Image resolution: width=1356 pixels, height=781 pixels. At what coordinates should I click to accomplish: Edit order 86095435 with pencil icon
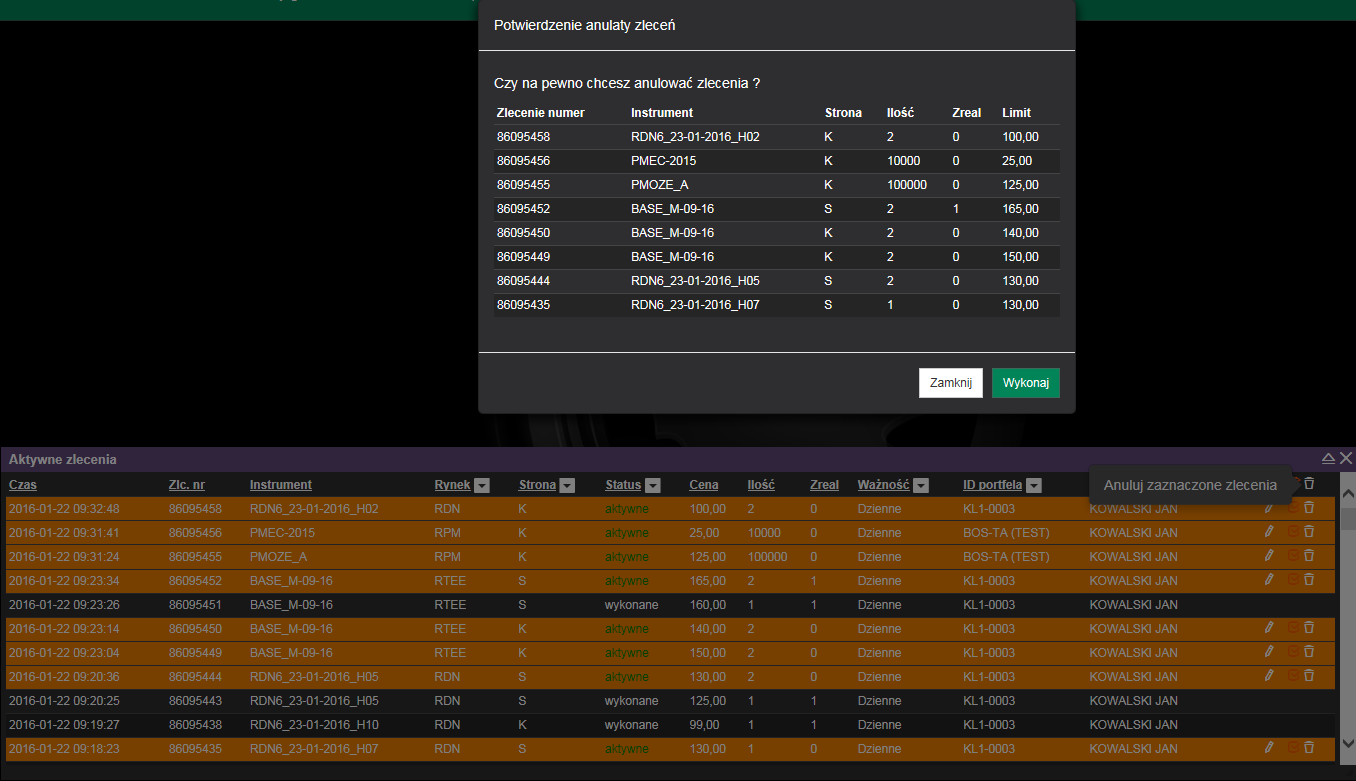[1269, 747]
